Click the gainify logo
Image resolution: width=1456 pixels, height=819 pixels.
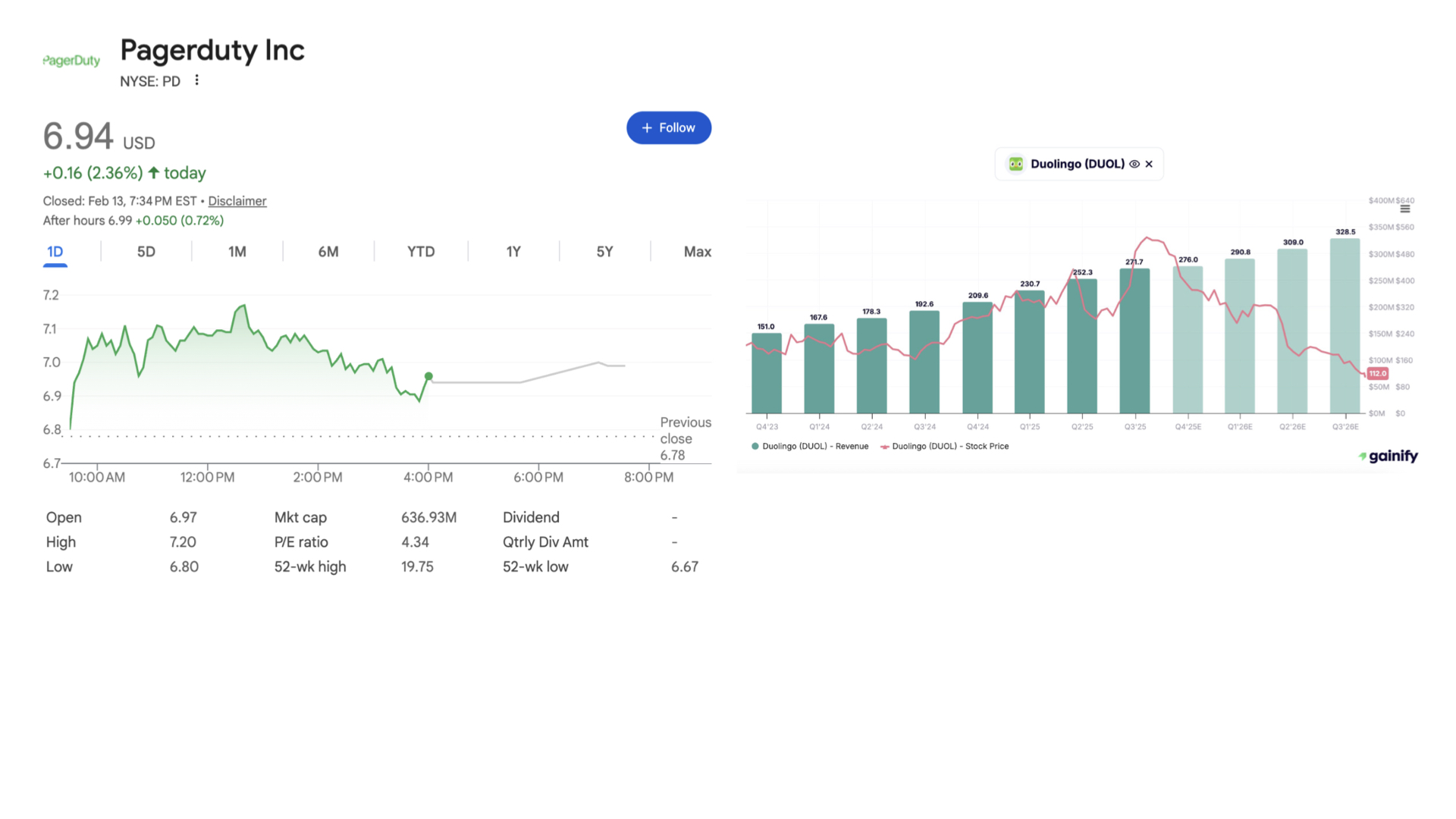[x=1388, y=456]
